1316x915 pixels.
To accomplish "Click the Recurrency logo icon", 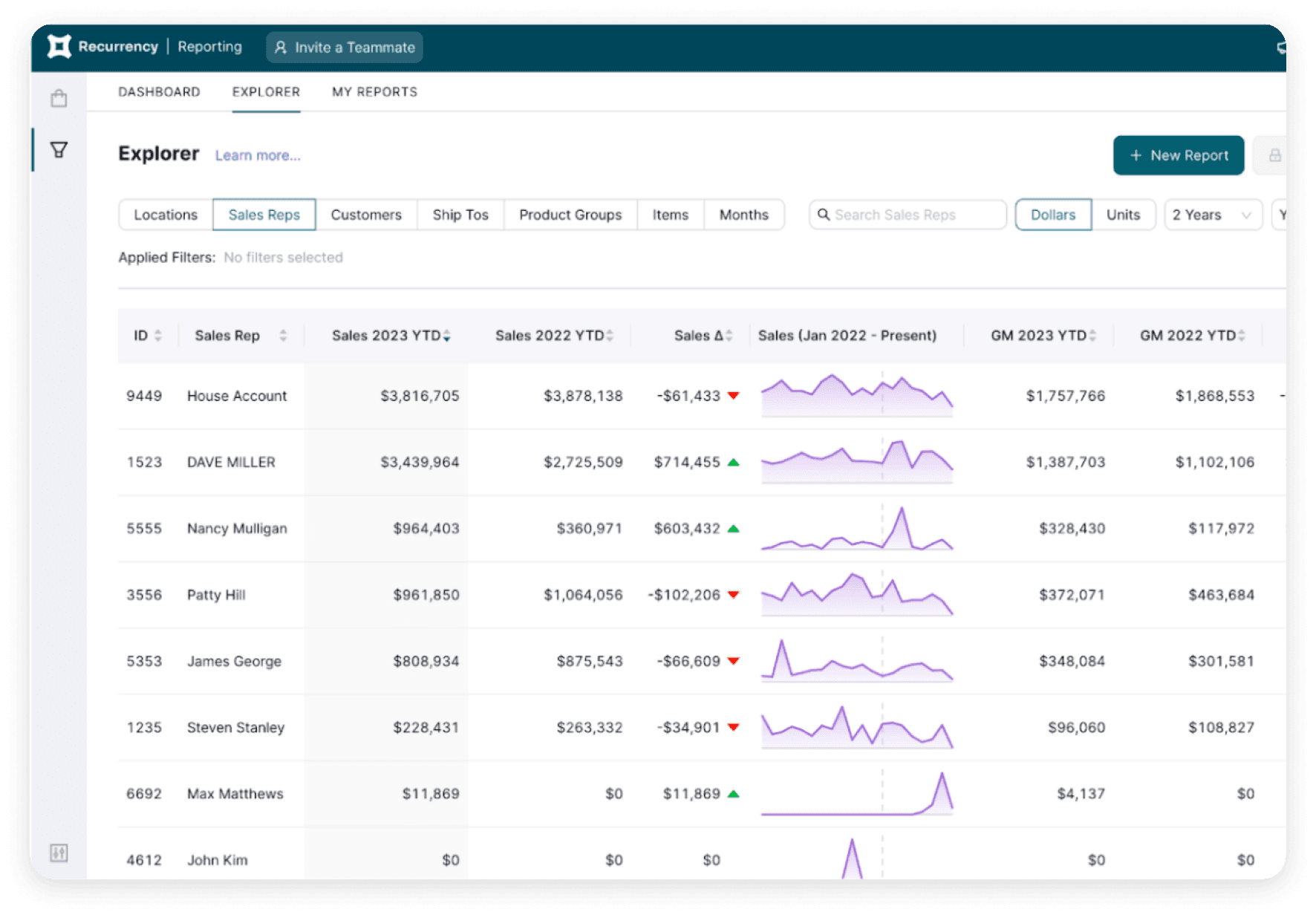I will tap(59, 47).
